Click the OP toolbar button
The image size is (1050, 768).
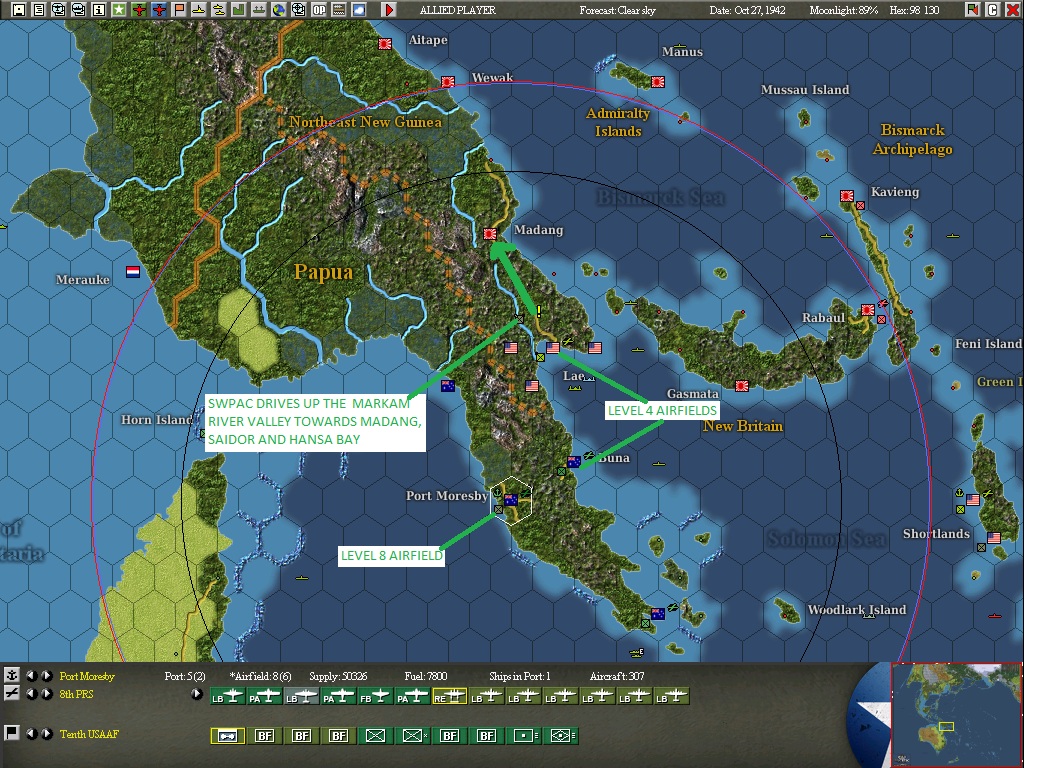pyautogui.click(x=319, y=9)
